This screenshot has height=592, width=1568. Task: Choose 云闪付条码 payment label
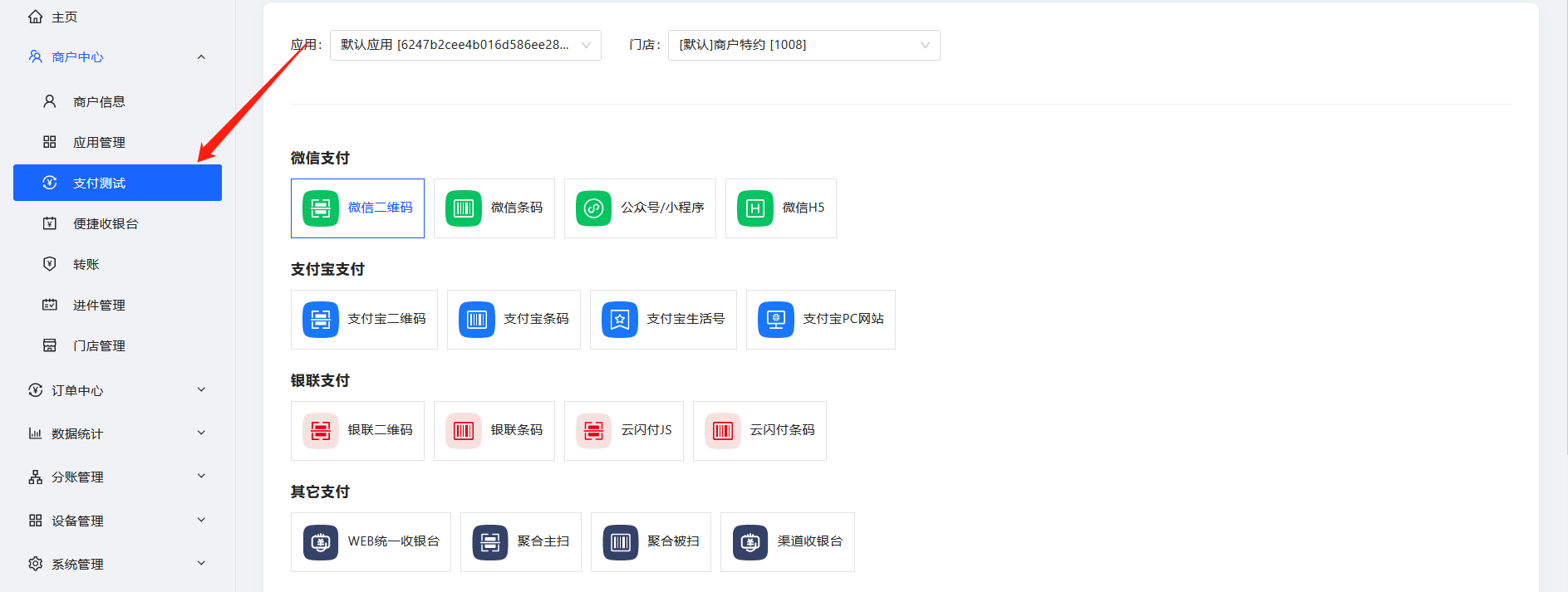[x=782, y=430]
